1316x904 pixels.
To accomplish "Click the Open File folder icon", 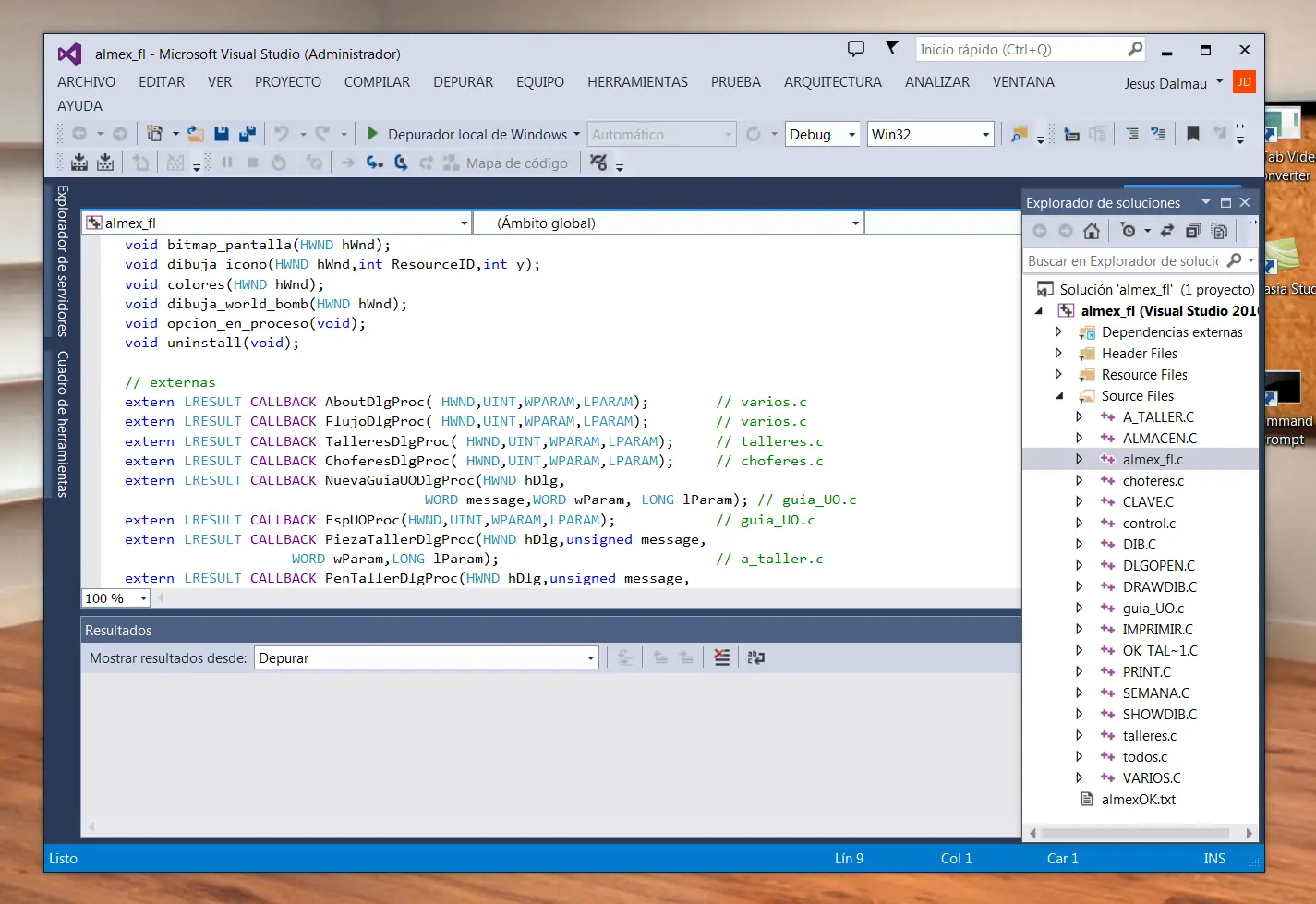I will coord(195,134).
